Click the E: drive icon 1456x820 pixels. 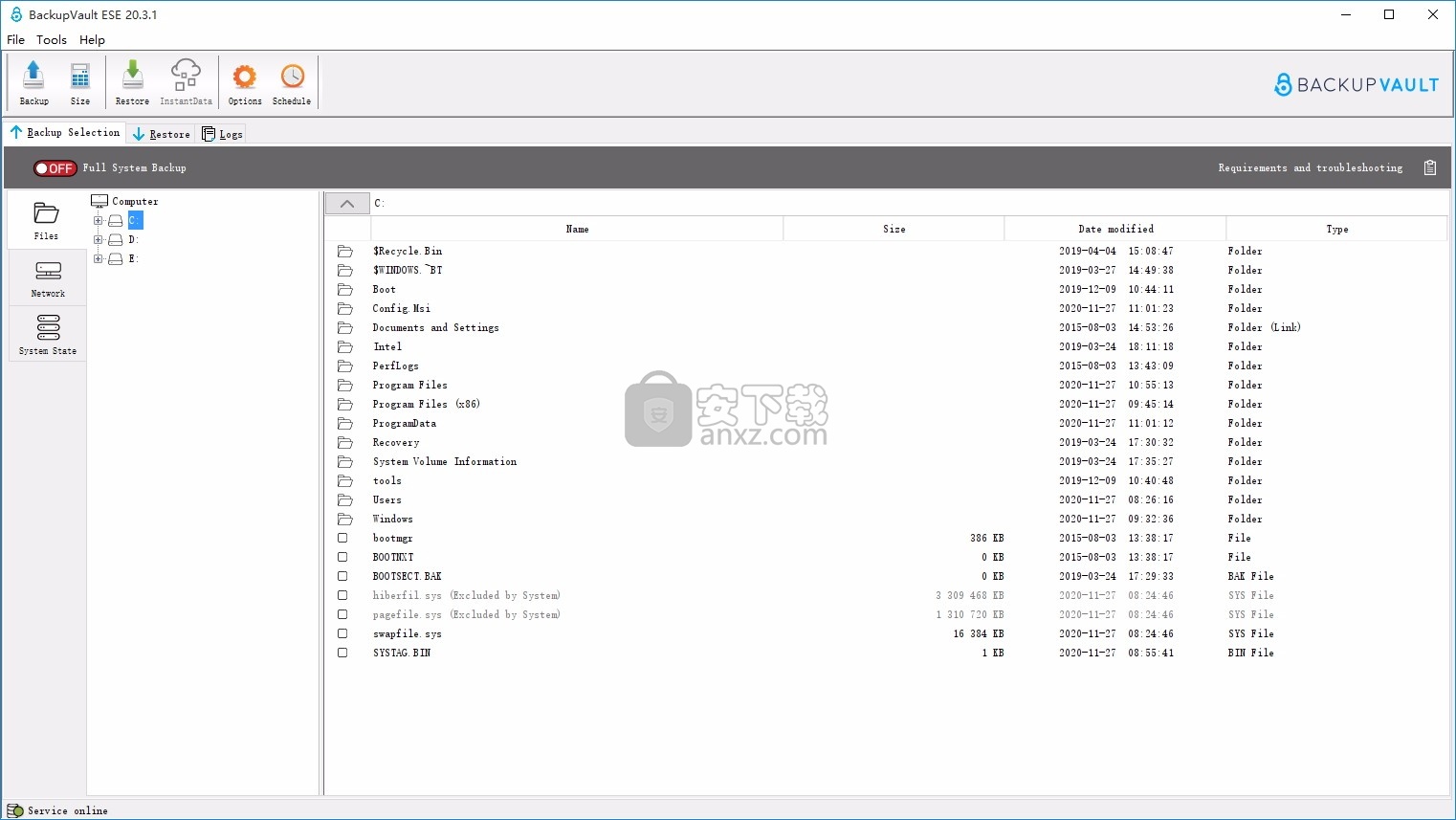pyautogui.click(x=116, y=259)
